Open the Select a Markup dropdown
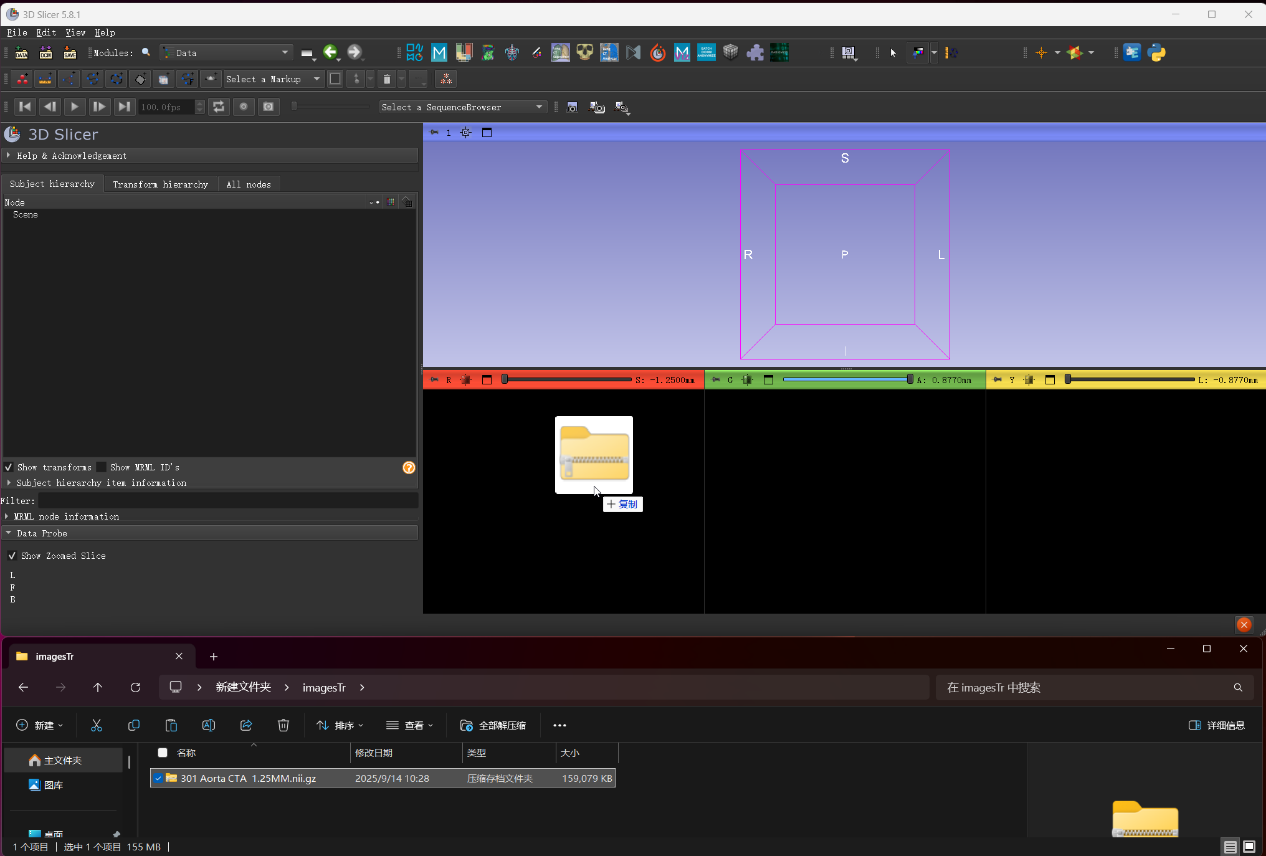This screenshot has height=856, width=1266. pos(273,79)
